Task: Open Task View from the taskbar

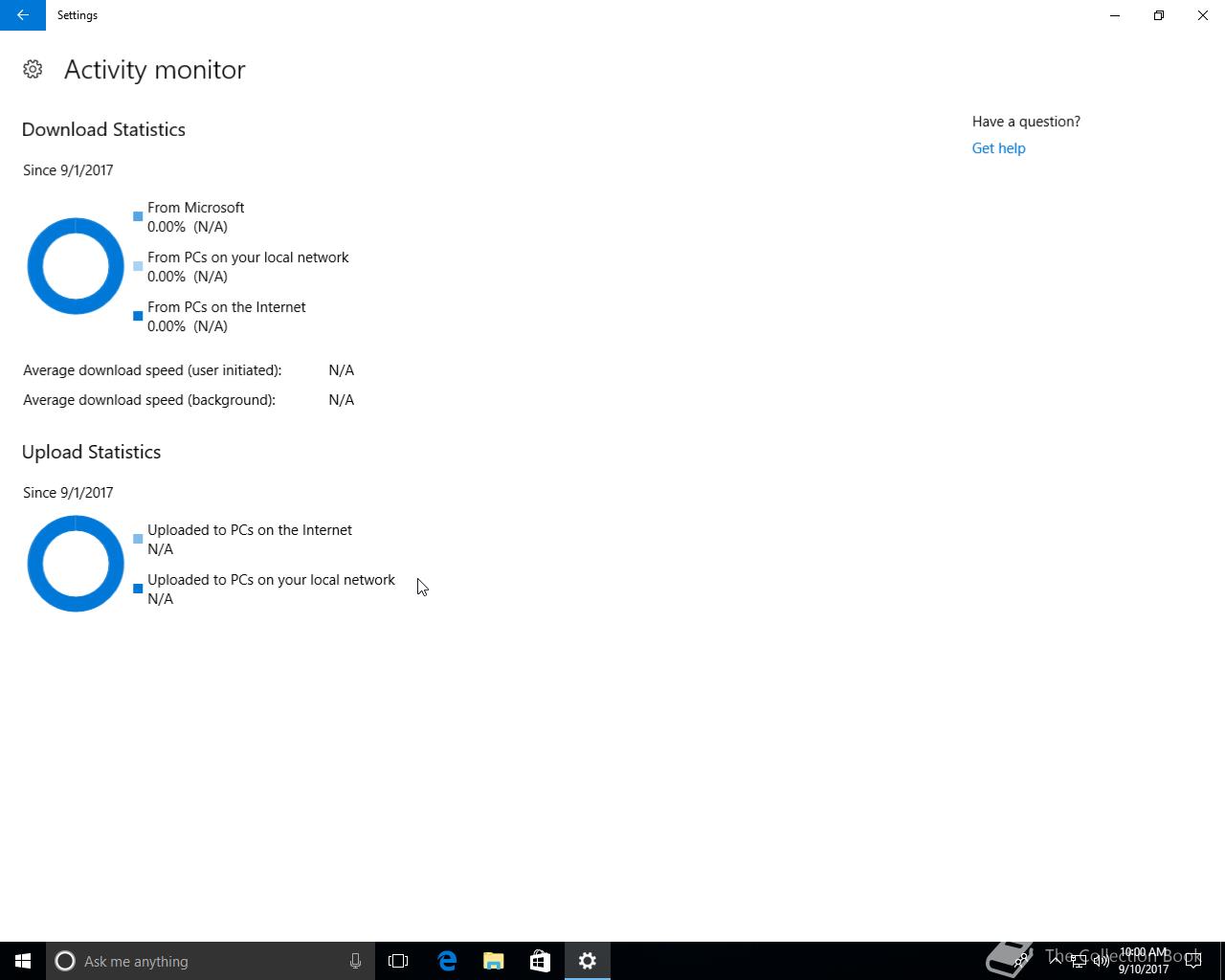Action: click(398, 961)
